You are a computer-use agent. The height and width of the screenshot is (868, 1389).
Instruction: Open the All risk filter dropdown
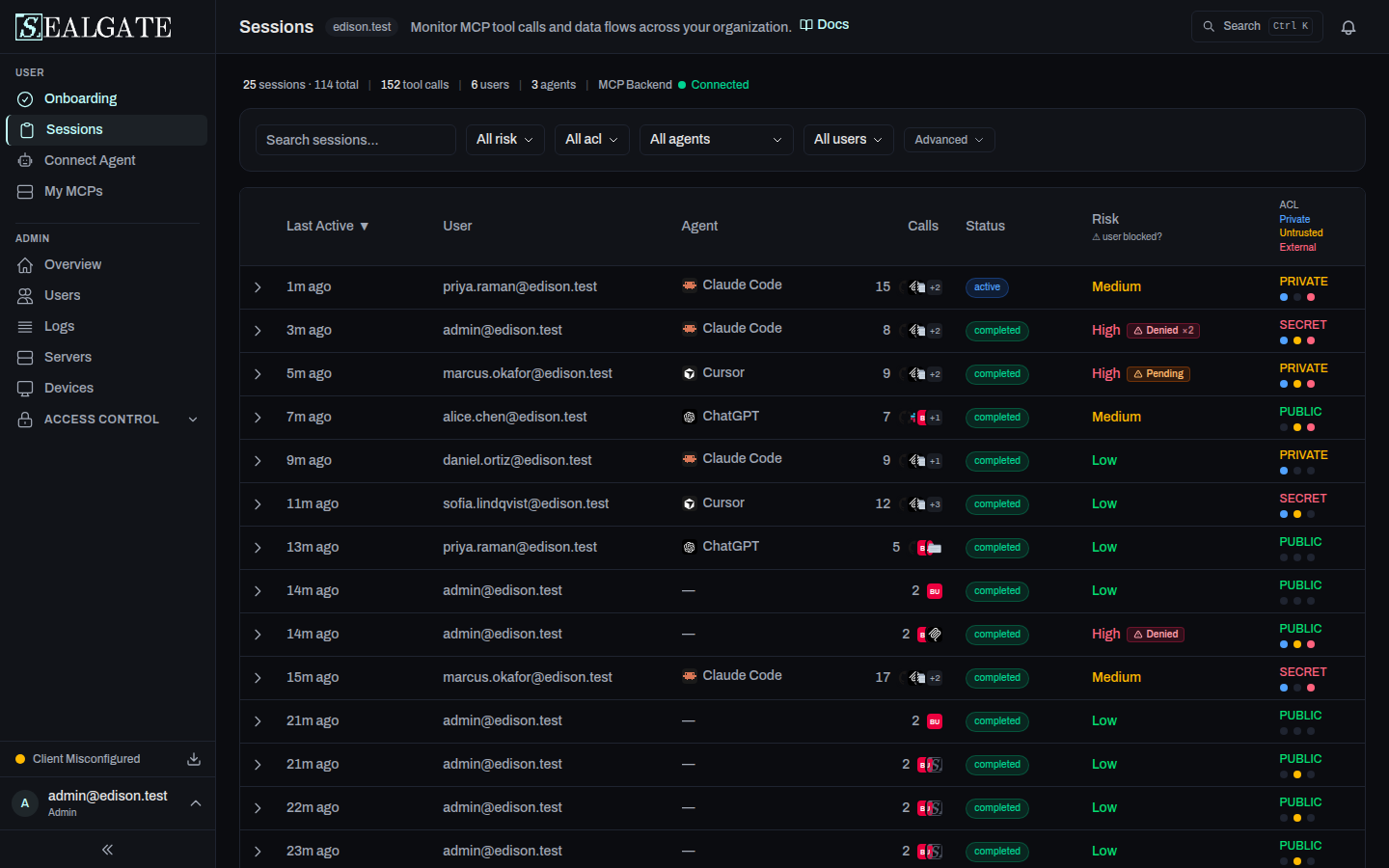(505, 140)
